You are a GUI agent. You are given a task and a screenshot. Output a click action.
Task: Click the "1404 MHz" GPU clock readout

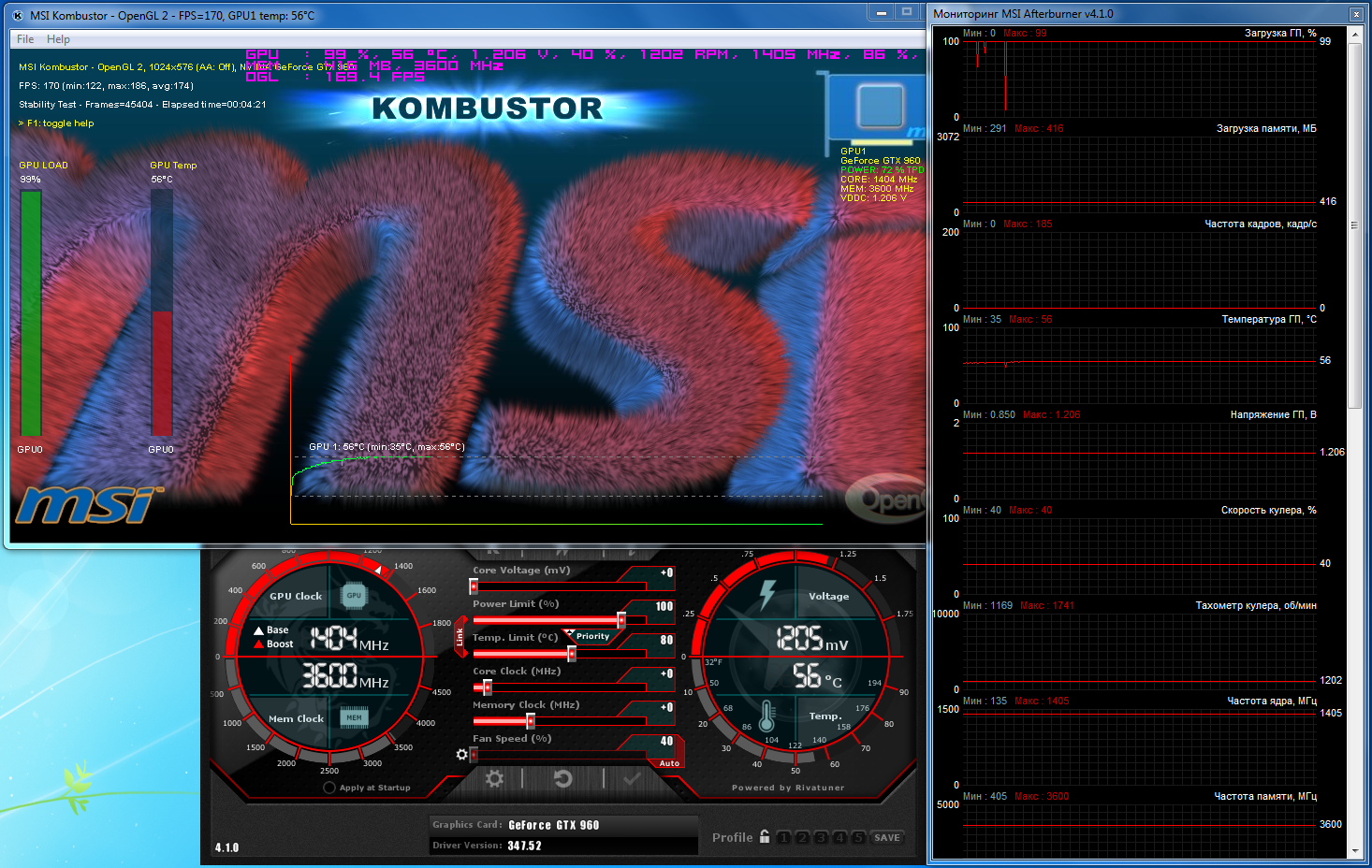click(x=349, y=639)
